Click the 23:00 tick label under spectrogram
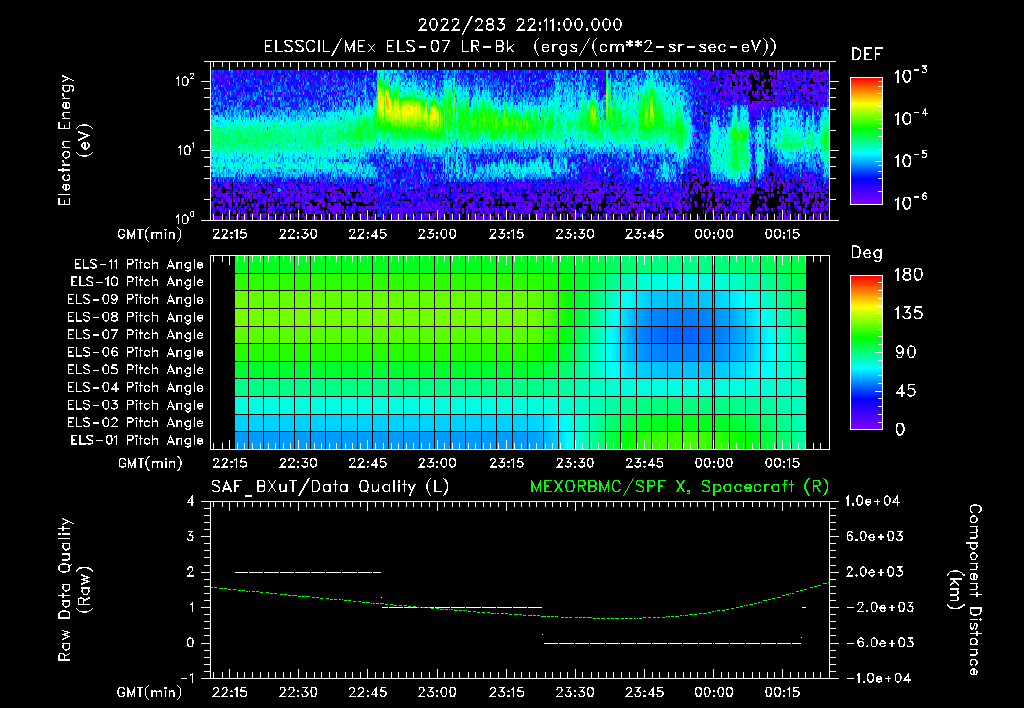The height and width of the screenshot is (708, 1024). tap(437, 234)
